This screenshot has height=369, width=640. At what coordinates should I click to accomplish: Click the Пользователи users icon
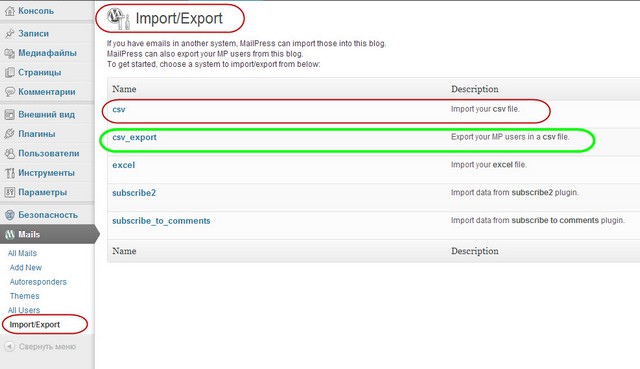click(x=9, y=153)
